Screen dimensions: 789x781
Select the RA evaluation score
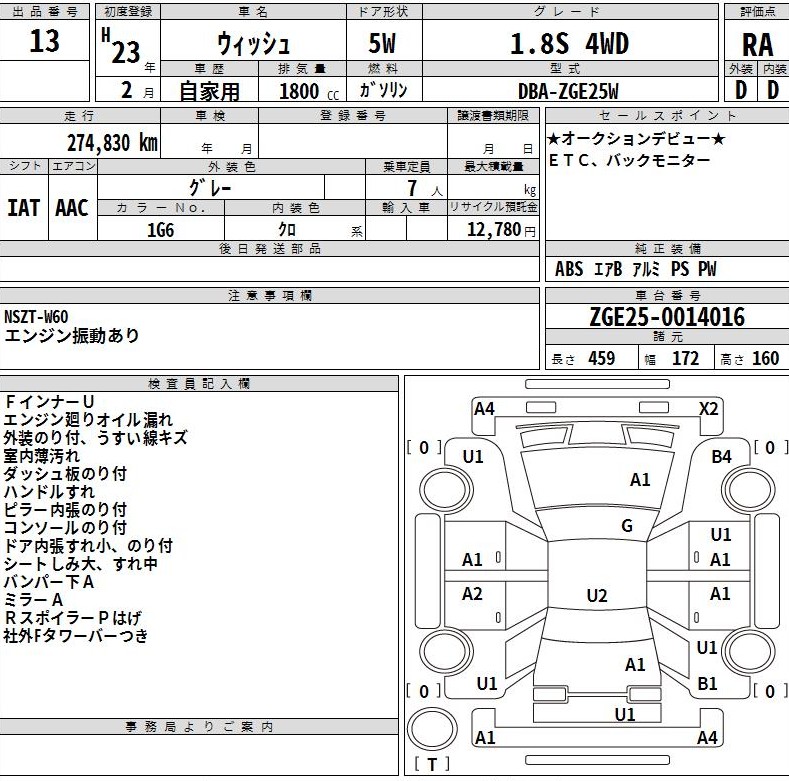pos(757,45)
